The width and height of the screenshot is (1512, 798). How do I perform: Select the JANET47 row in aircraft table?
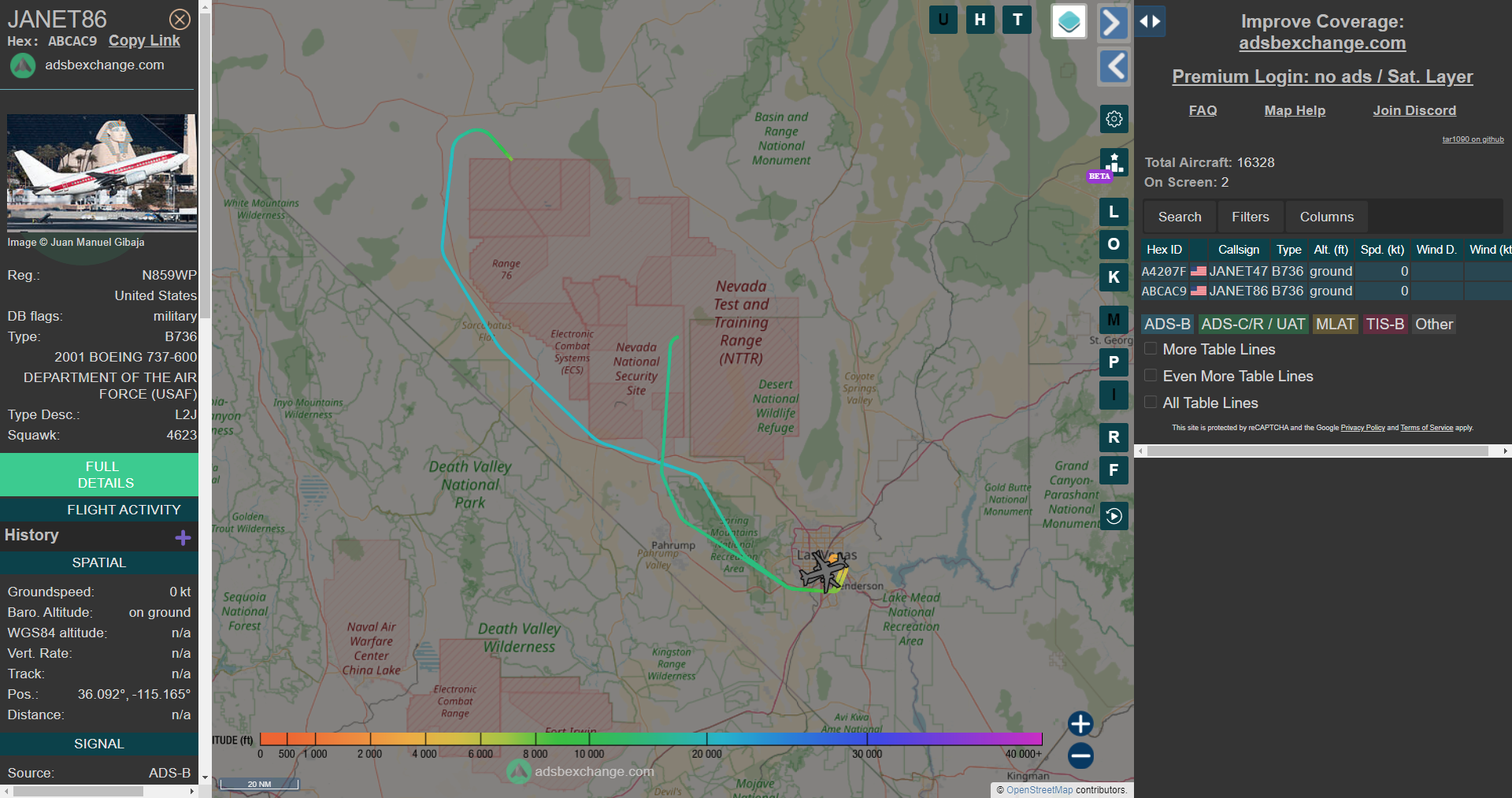(1326, 271)
